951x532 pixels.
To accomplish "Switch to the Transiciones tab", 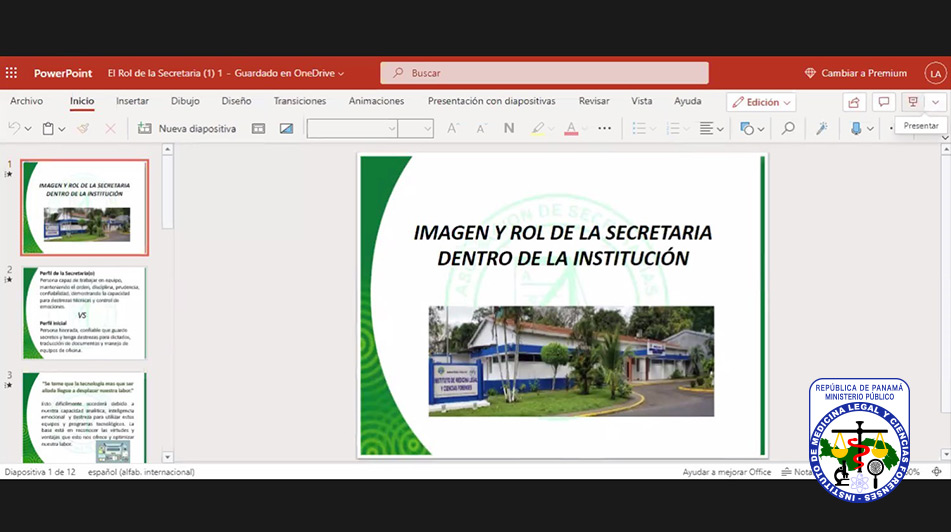I will [300, 101].
